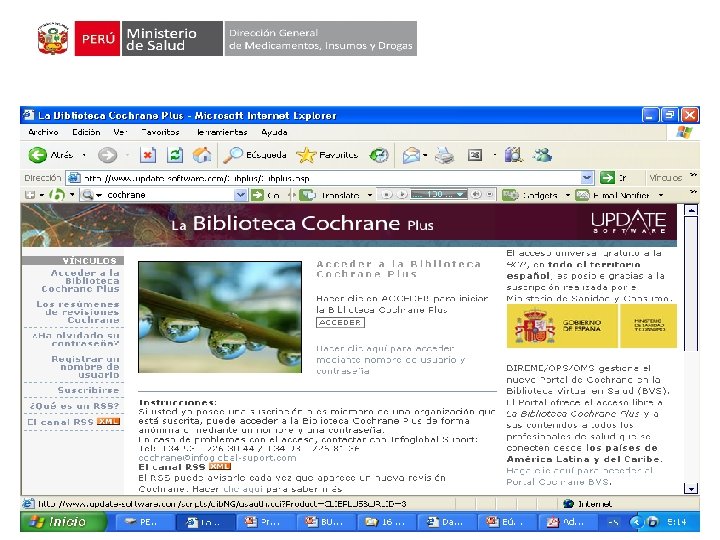Expand the Translate dropdown arrow
This screenshot has height=540, width=720.
(370, 195)
